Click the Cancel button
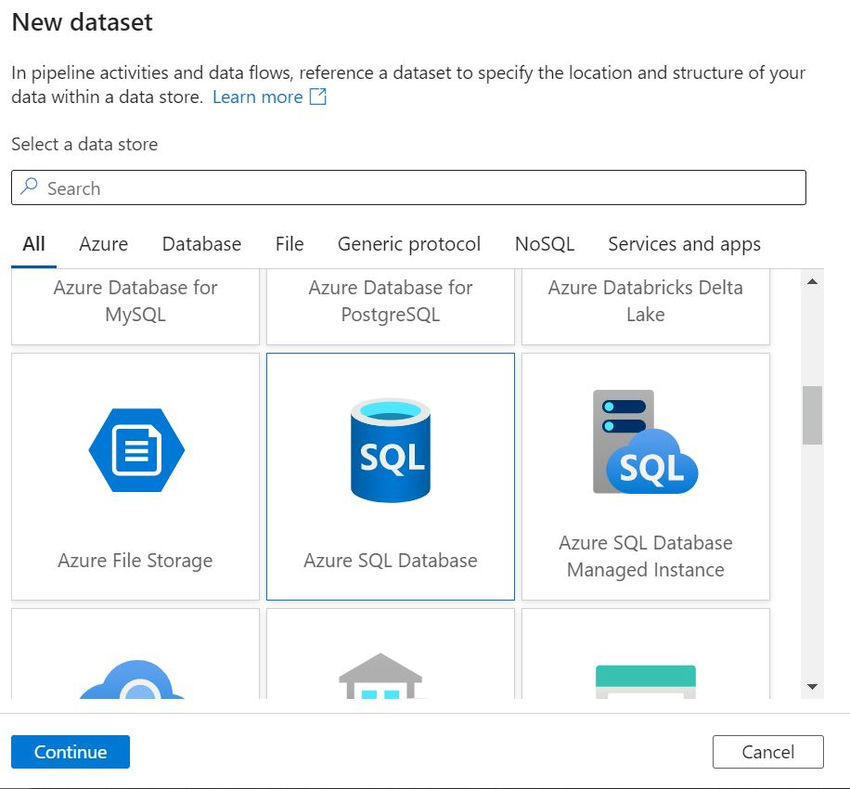850x789 pixels. pos(768,752)
